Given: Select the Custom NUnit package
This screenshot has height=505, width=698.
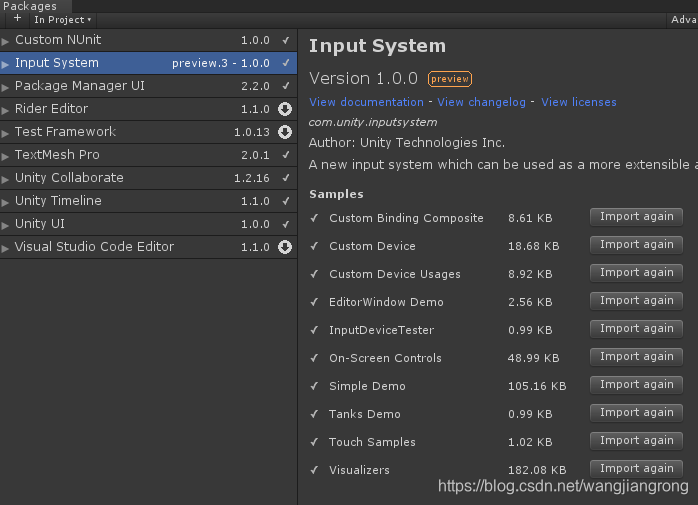Looking at the screenshot, I should 148,40.
